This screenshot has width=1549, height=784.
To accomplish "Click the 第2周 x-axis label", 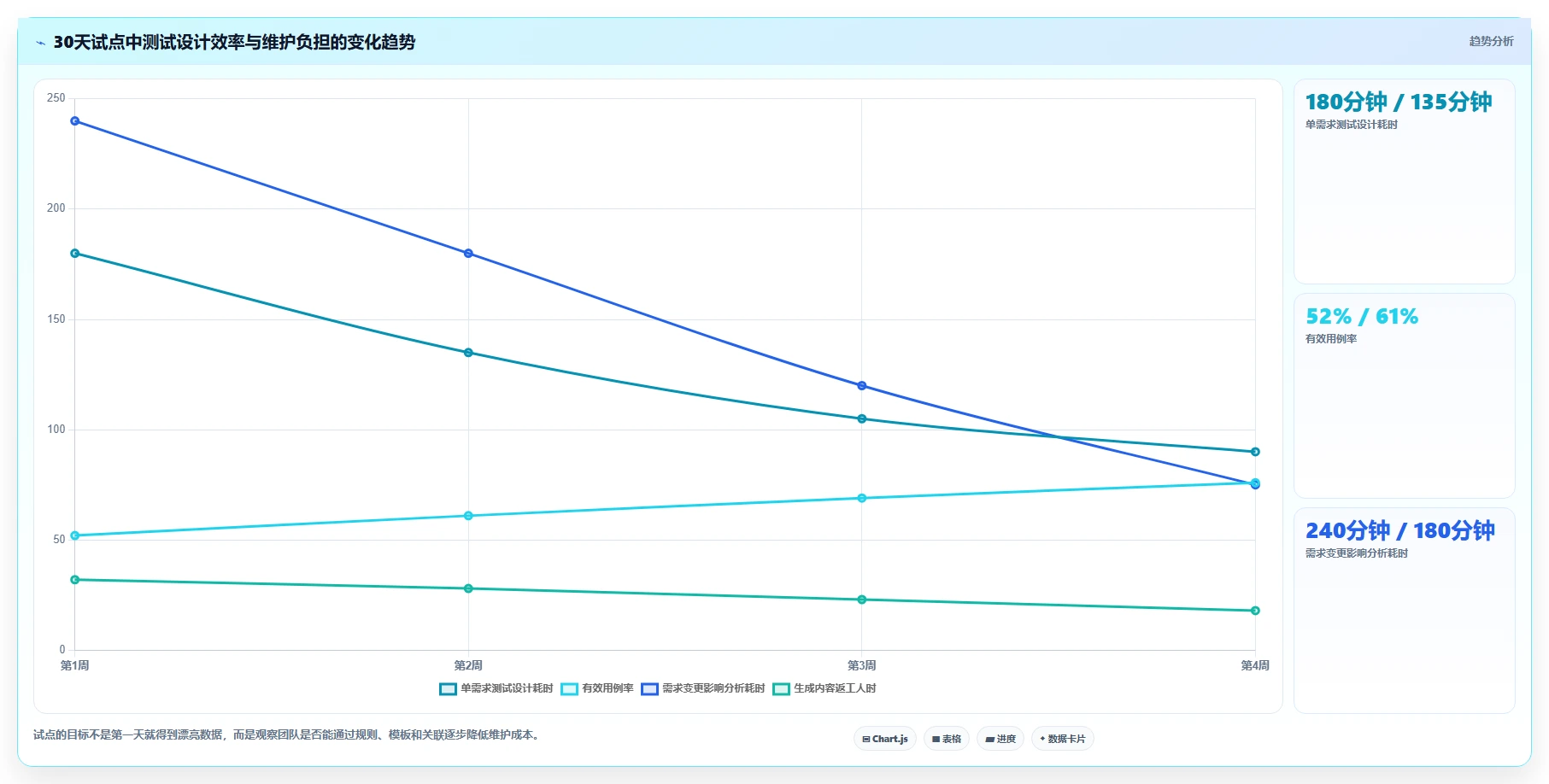I will click(x=468, y=665).
